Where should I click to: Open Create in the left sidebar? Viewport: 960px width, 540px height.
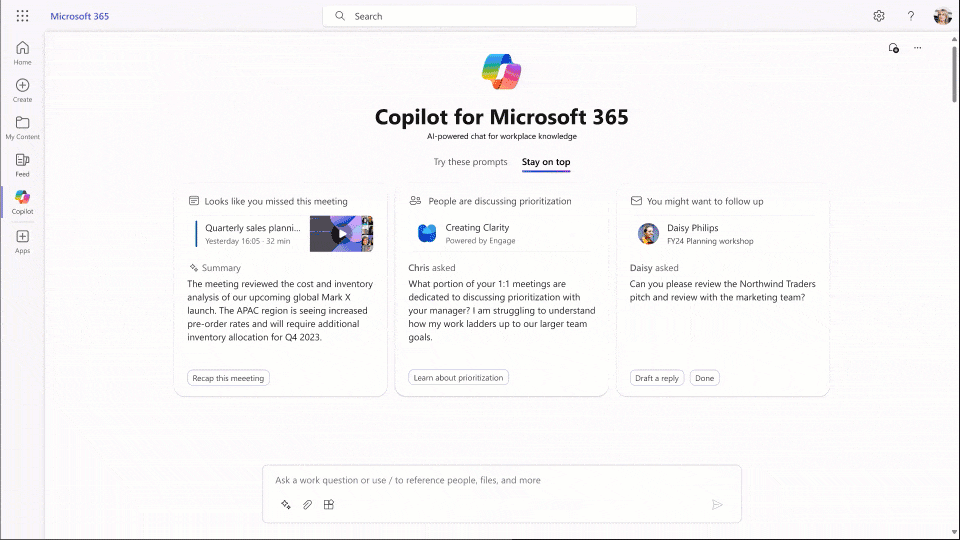click(x=22, y=90)
